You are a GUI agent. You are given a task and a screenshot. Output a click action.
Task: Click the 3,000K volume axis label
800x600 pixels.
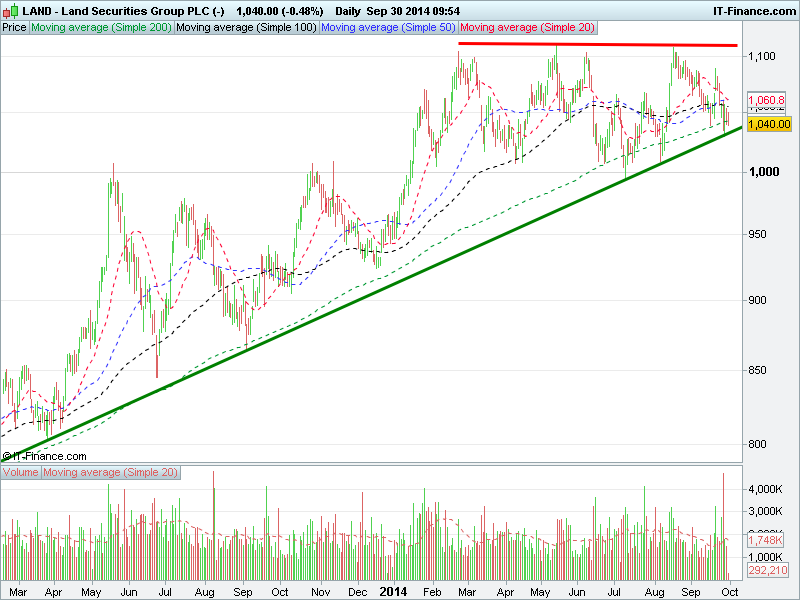[x=765, y=511]
